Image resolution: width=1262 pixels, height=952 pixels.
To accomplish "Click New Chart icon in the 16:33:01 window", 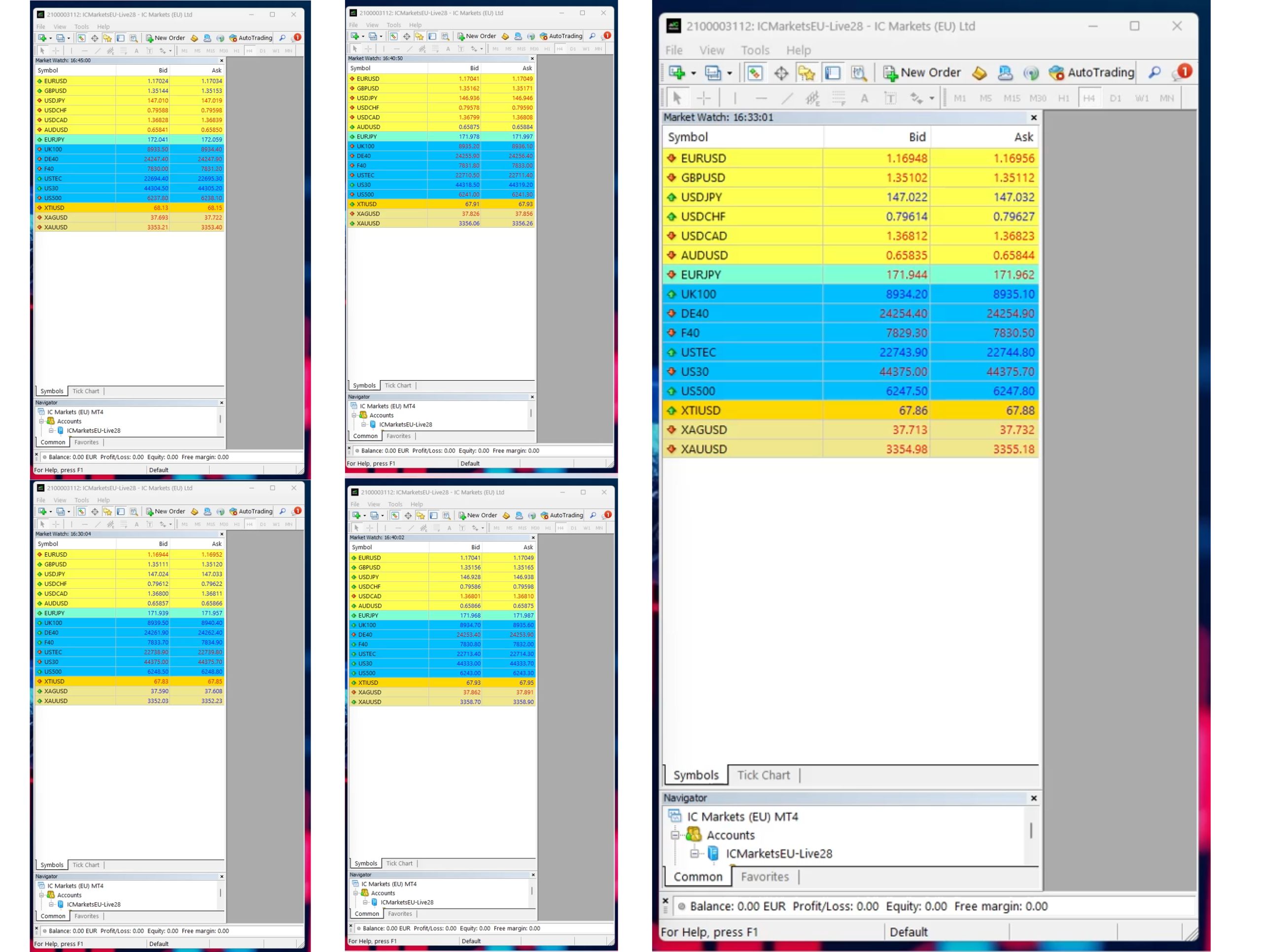I will tap(677, 72).
